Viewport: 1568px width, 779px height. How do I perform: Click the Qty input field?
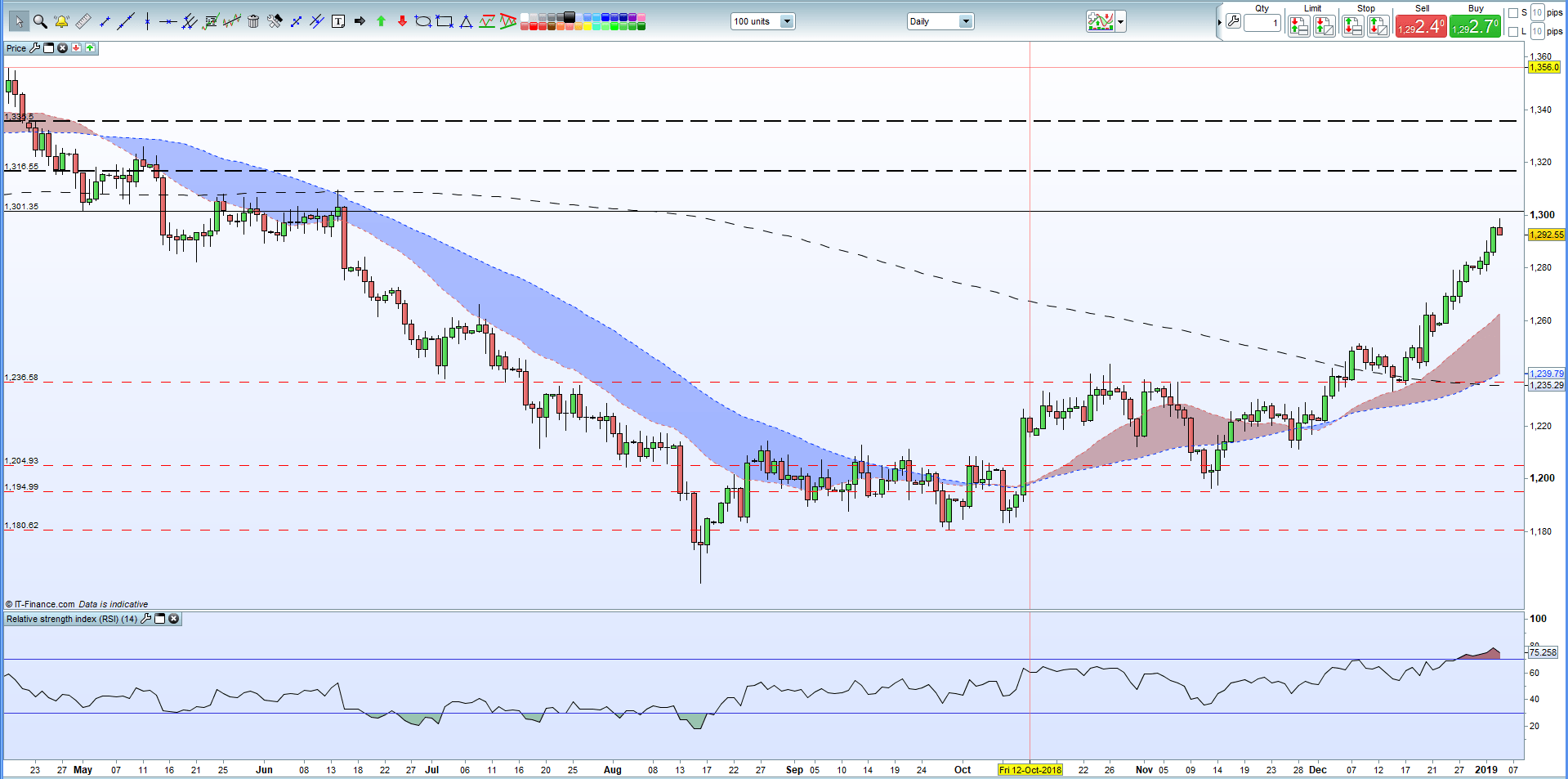point(1262,23)
